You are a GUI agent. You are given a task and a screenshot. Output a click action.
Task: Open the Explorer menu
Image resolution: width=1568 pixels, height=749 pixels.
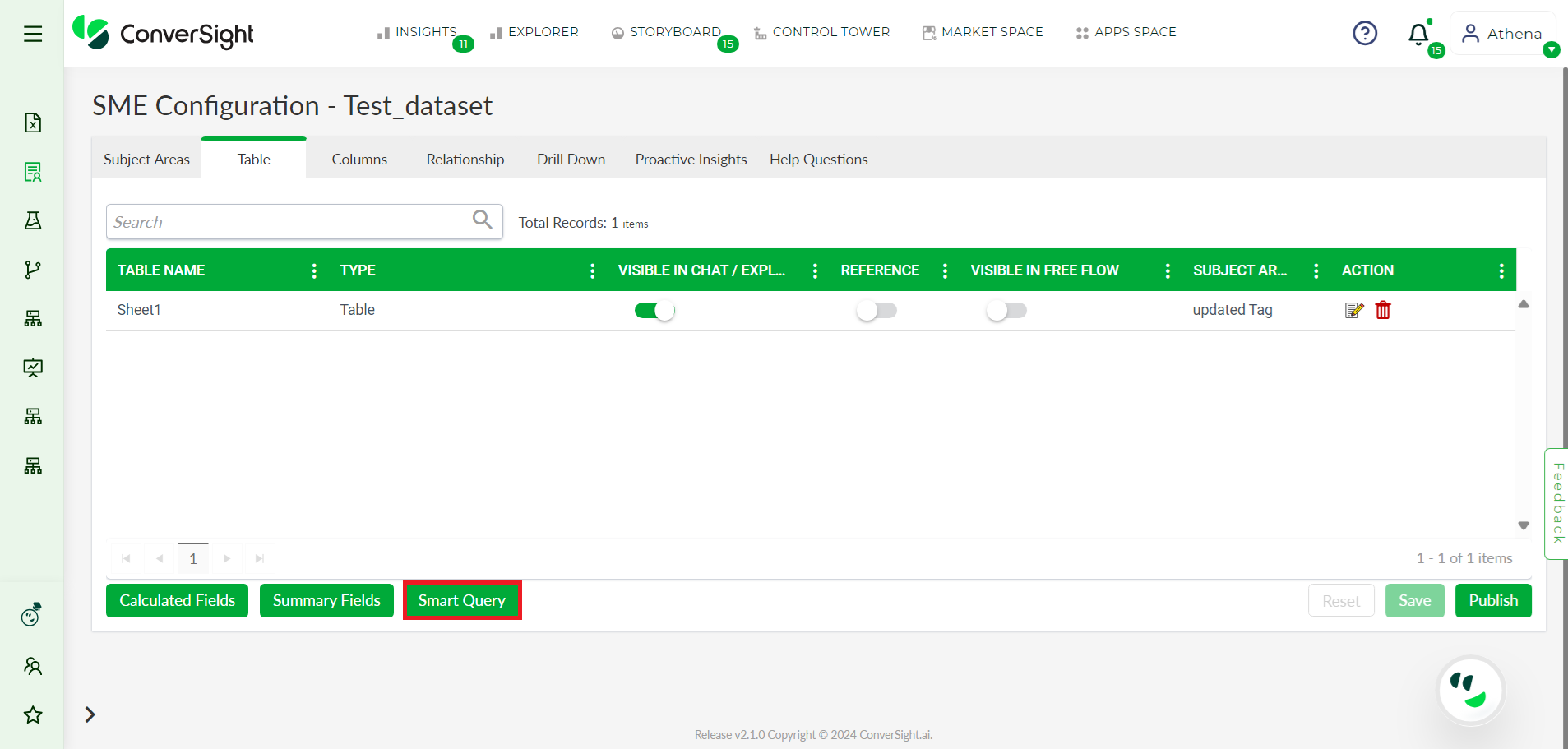534,32
